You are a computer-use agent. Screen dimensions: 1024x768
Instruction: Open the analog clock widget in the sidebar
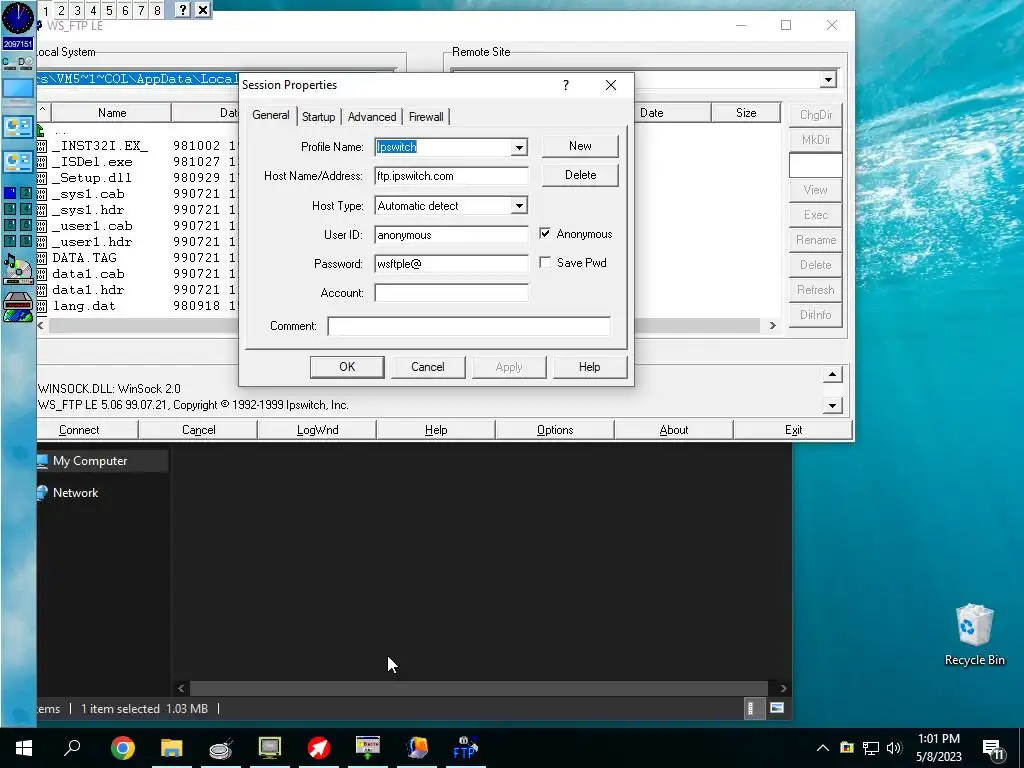pyautogui.click(x=18, y=18)
